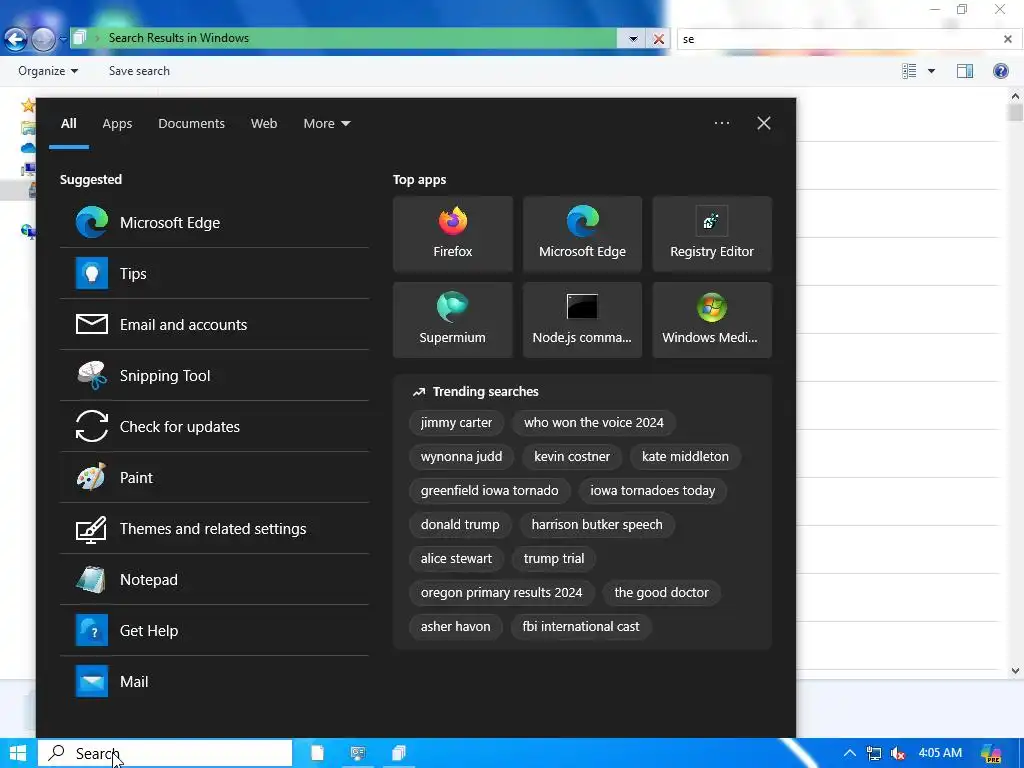This screenshot has width=1024, height=768.
Task: Search iowa tornadoes today
Action: tap(652, 490)
